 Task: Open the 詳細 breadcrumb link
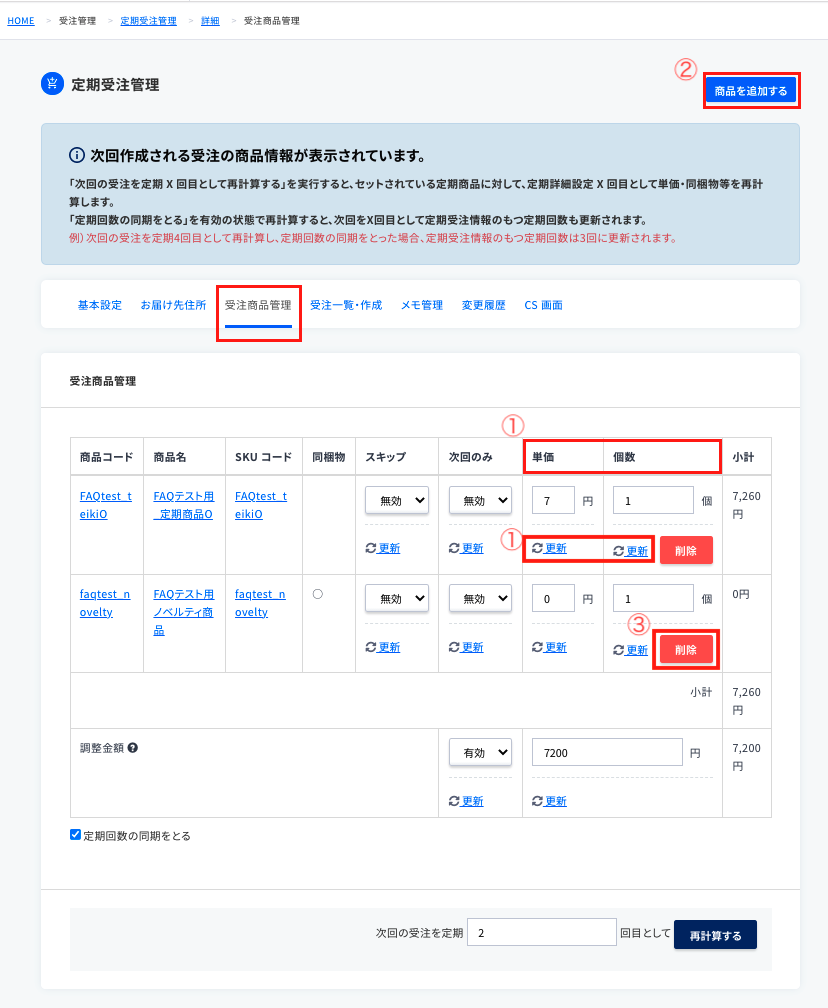(x=210, y=21)
